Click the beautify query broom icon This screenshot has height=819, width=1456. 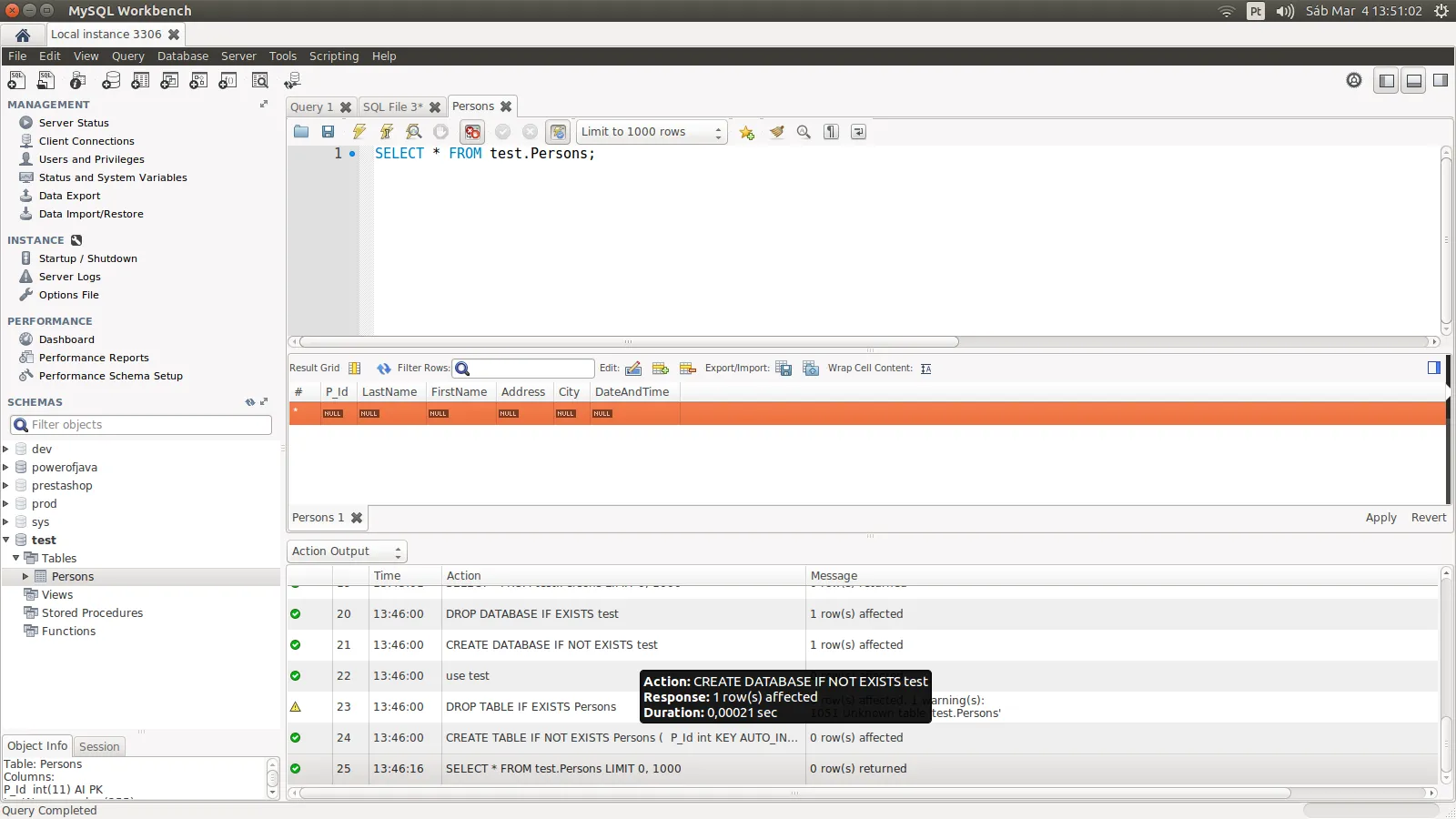[776, 132]
